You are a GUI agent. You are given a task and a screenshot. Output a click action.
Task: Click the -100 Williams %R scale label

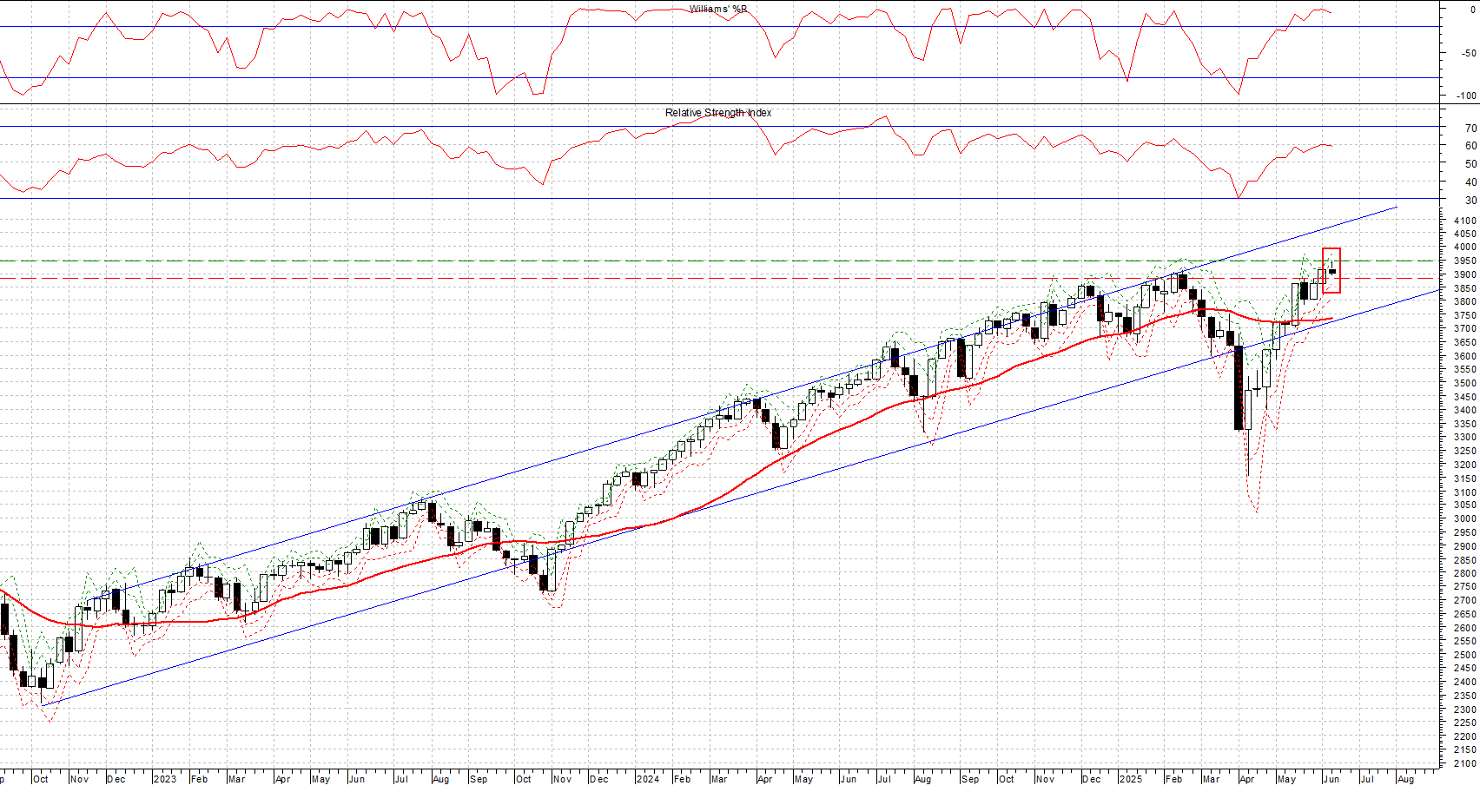coord(1465,96)
